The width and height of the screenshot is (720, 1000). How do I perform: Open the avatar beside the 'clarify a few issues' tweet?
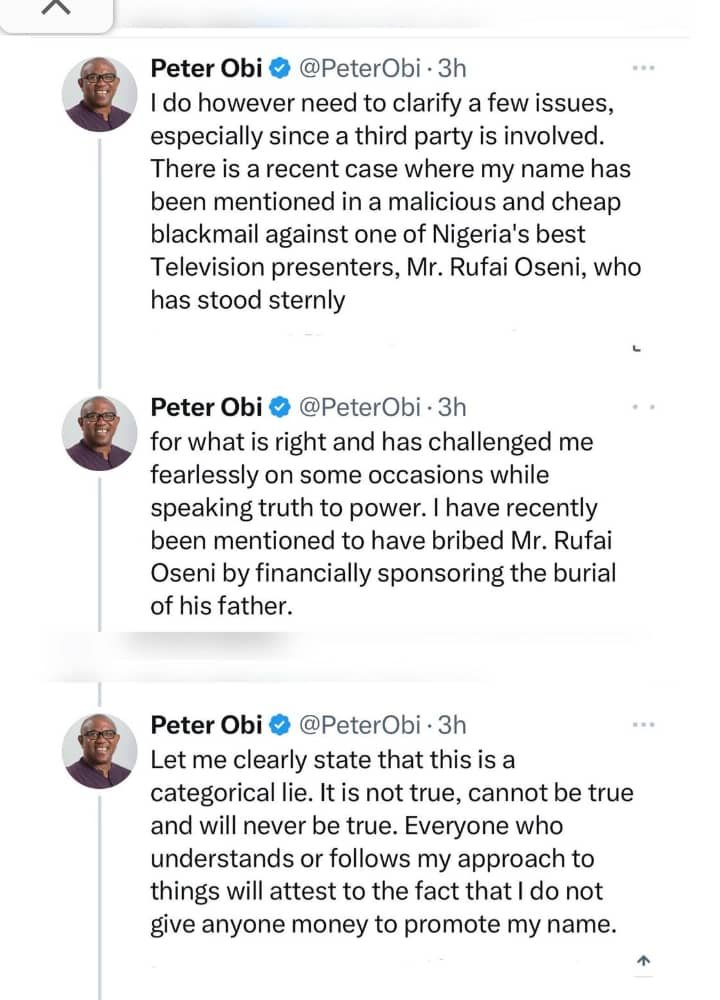[x=98, y=96]
